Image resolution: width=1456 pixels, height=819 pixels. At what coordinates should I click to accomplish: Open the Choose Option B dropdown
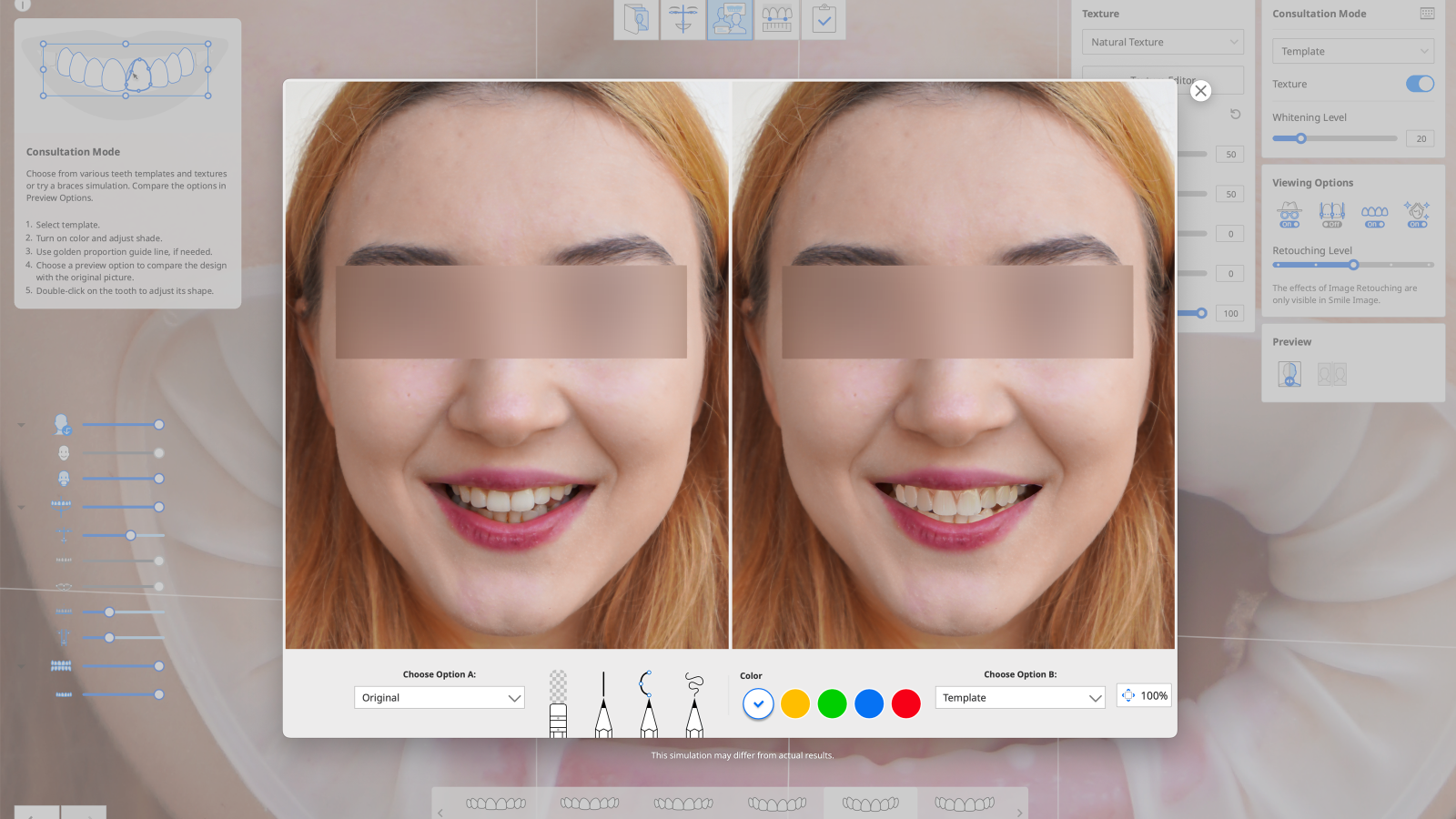(1020, 698)
